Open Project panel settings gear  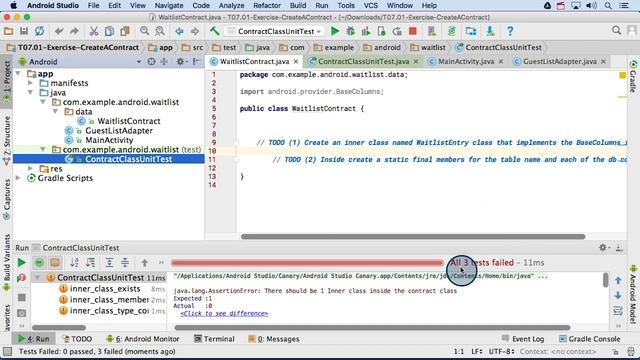[x=180, y=62]
